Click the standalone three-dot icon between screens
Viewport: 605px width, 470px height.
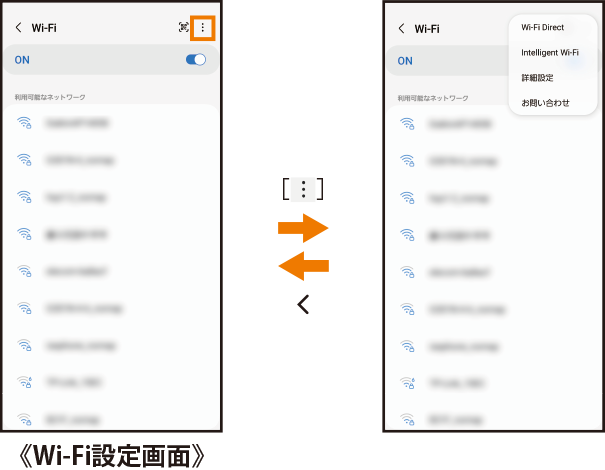point(303,189)
